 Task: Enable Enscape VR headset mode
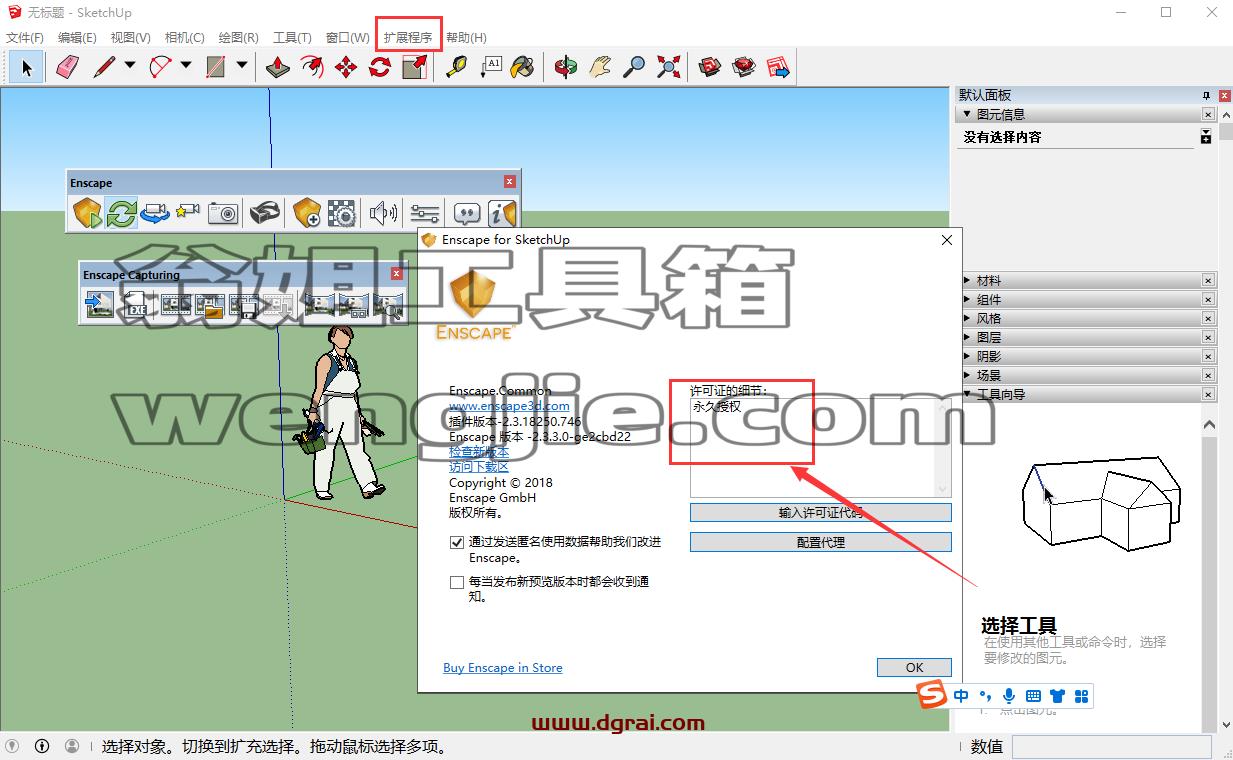[265, 213]
